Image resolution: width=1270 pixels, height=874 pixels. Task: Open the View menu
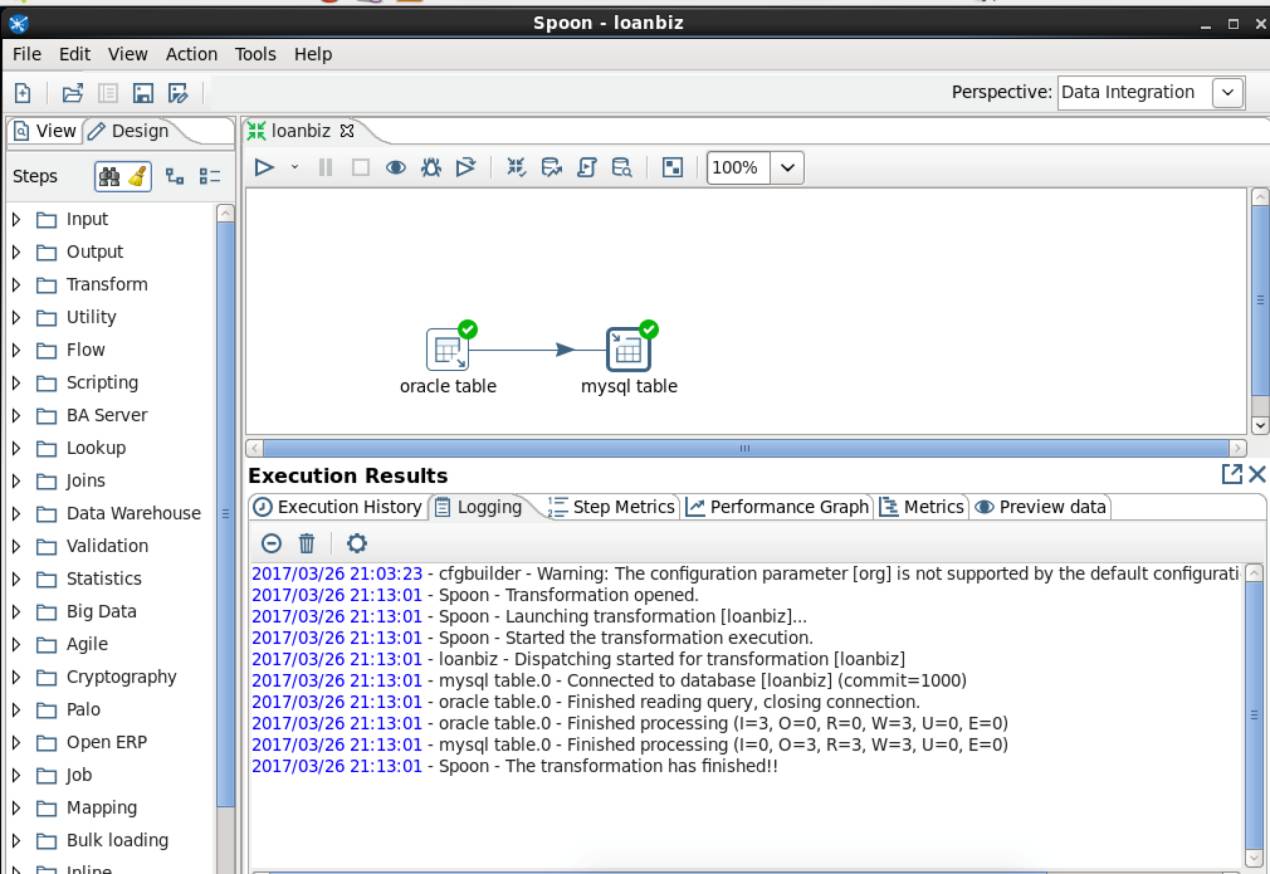coord(126,54)
